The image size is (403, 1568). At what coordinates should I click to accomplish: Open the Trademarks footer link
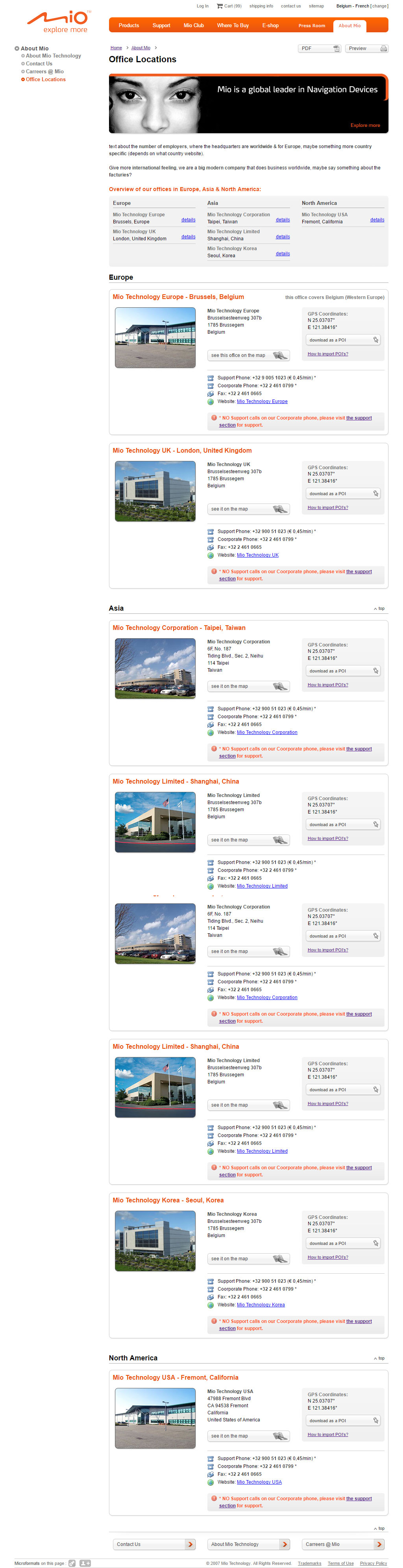[x=309, y=1563]
